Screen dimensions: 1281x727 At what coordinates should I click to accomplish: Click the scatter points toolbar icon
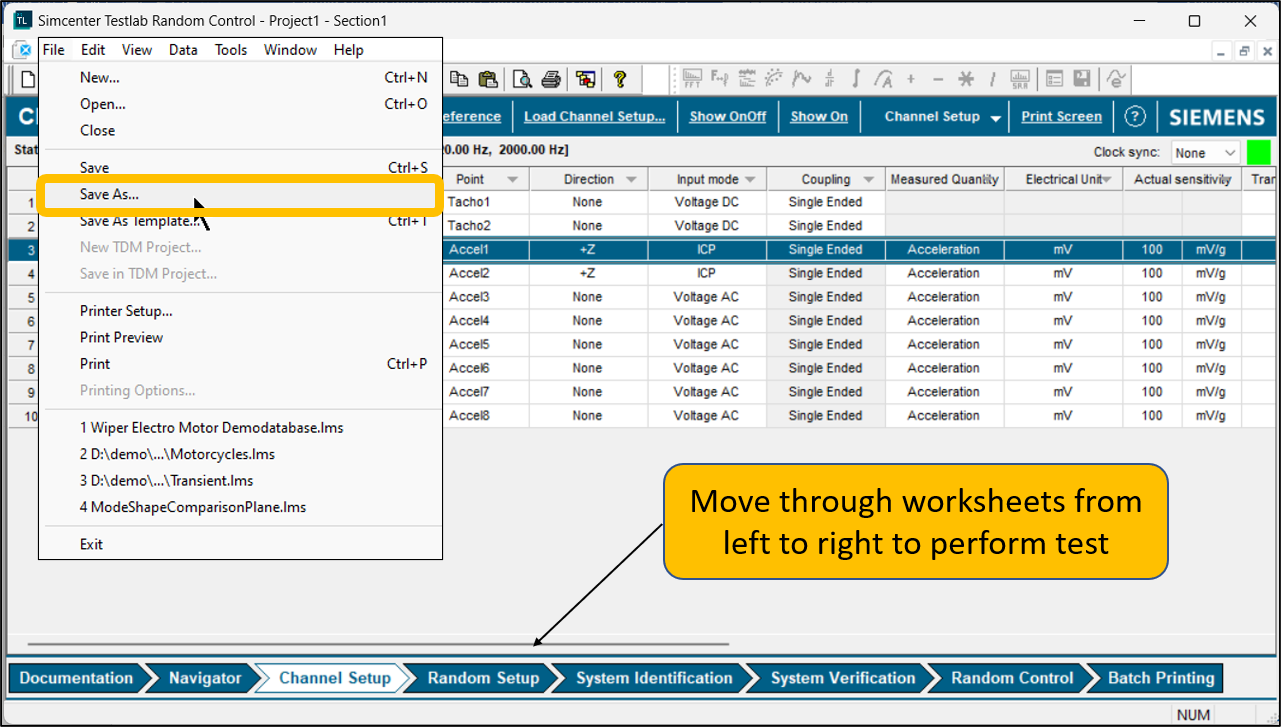[774, 79]
